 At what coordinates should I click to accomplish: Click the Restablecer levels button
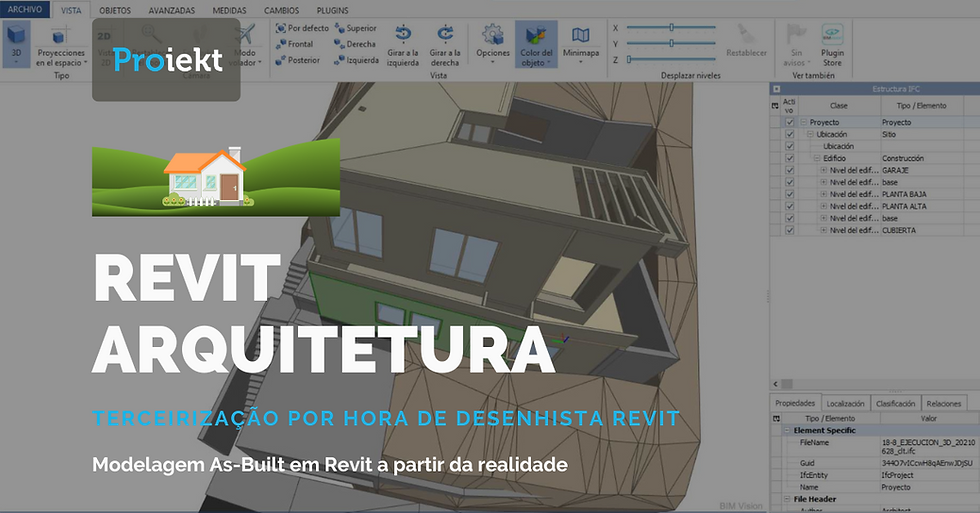pos(746,41)
